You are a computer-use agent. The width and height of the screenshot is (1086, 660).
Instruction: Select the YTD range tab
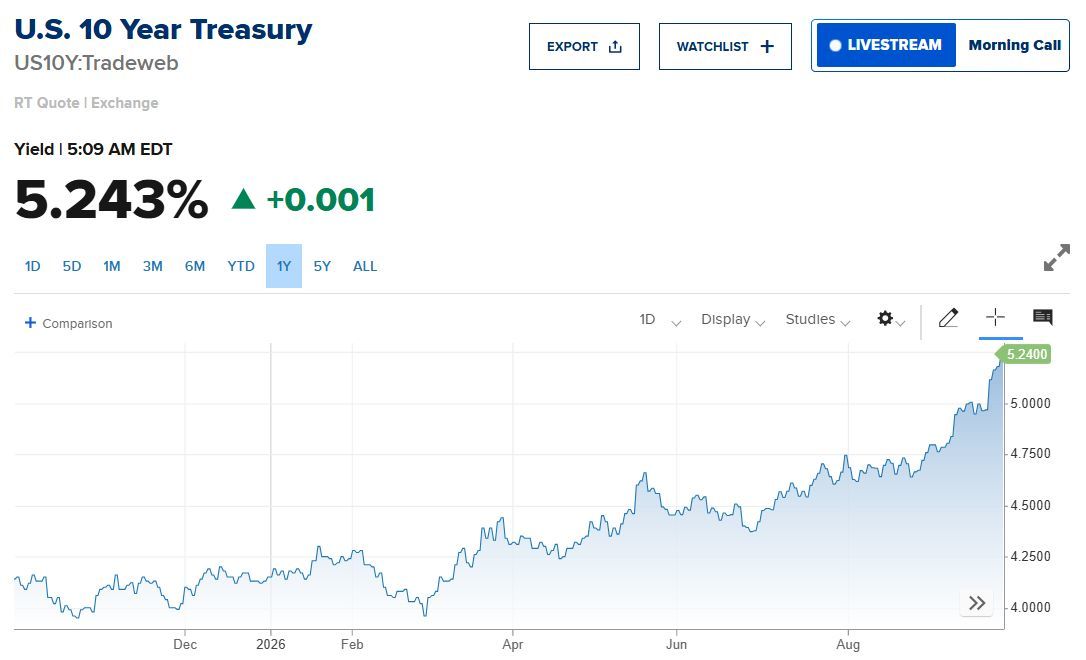241,266
